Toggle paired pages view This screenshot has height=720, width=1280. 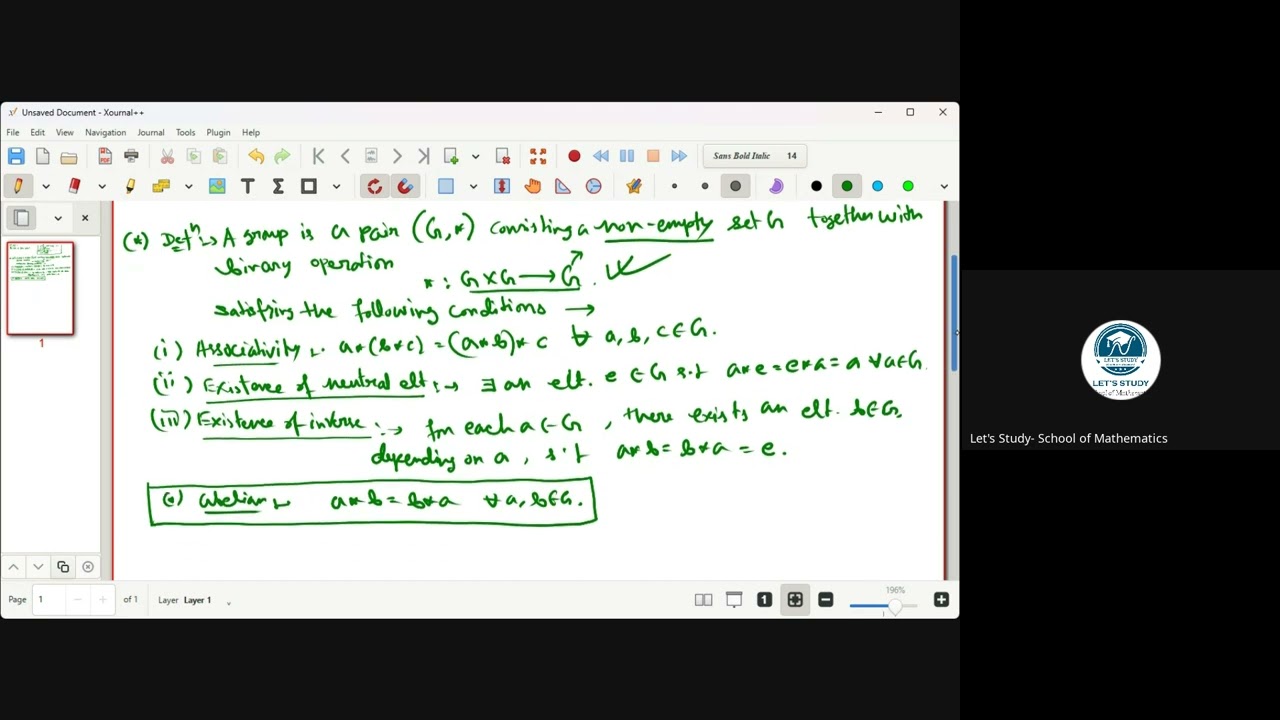(703, 600)
